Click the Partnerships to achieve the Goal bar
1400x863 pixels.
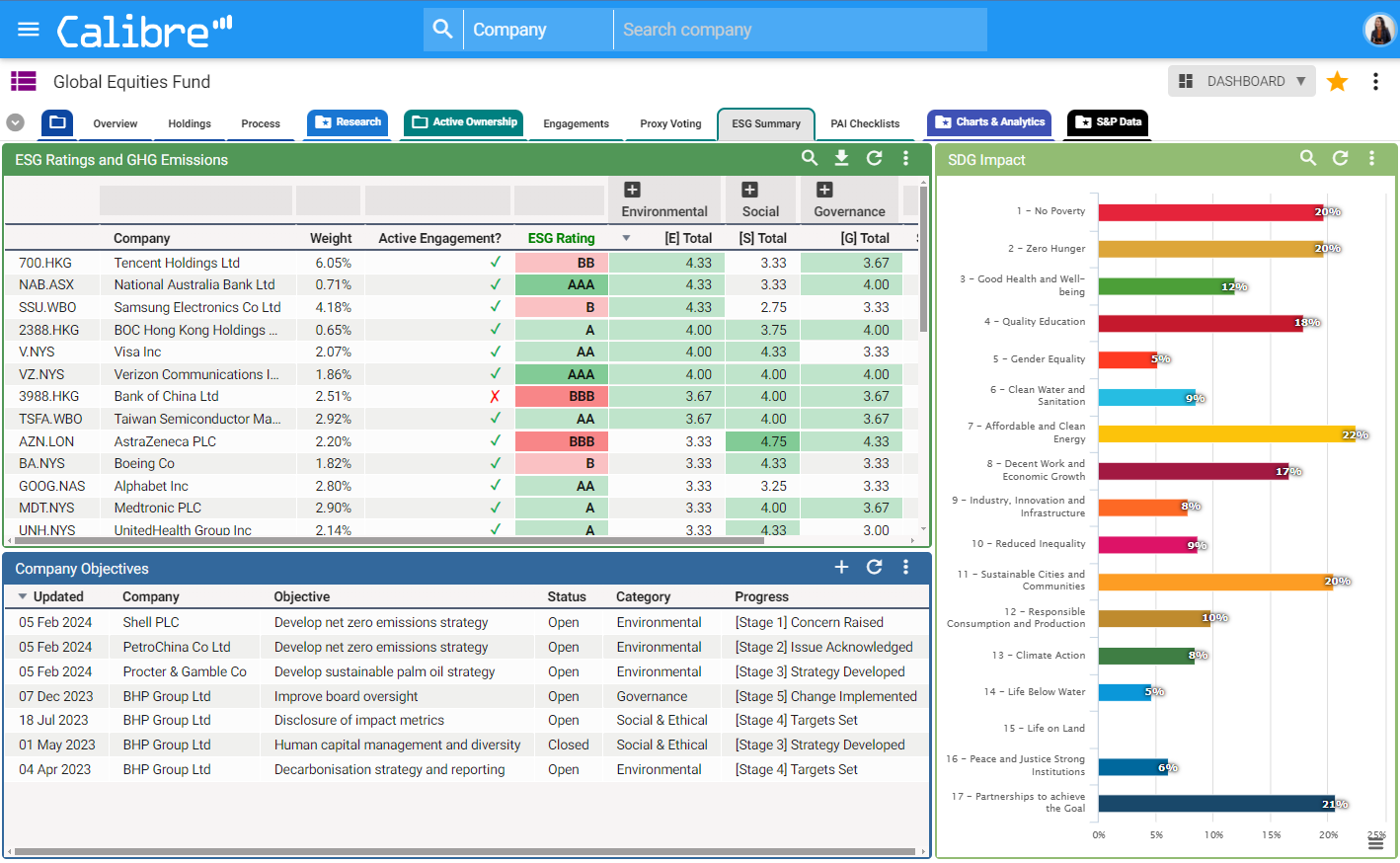coord(1216,804)
